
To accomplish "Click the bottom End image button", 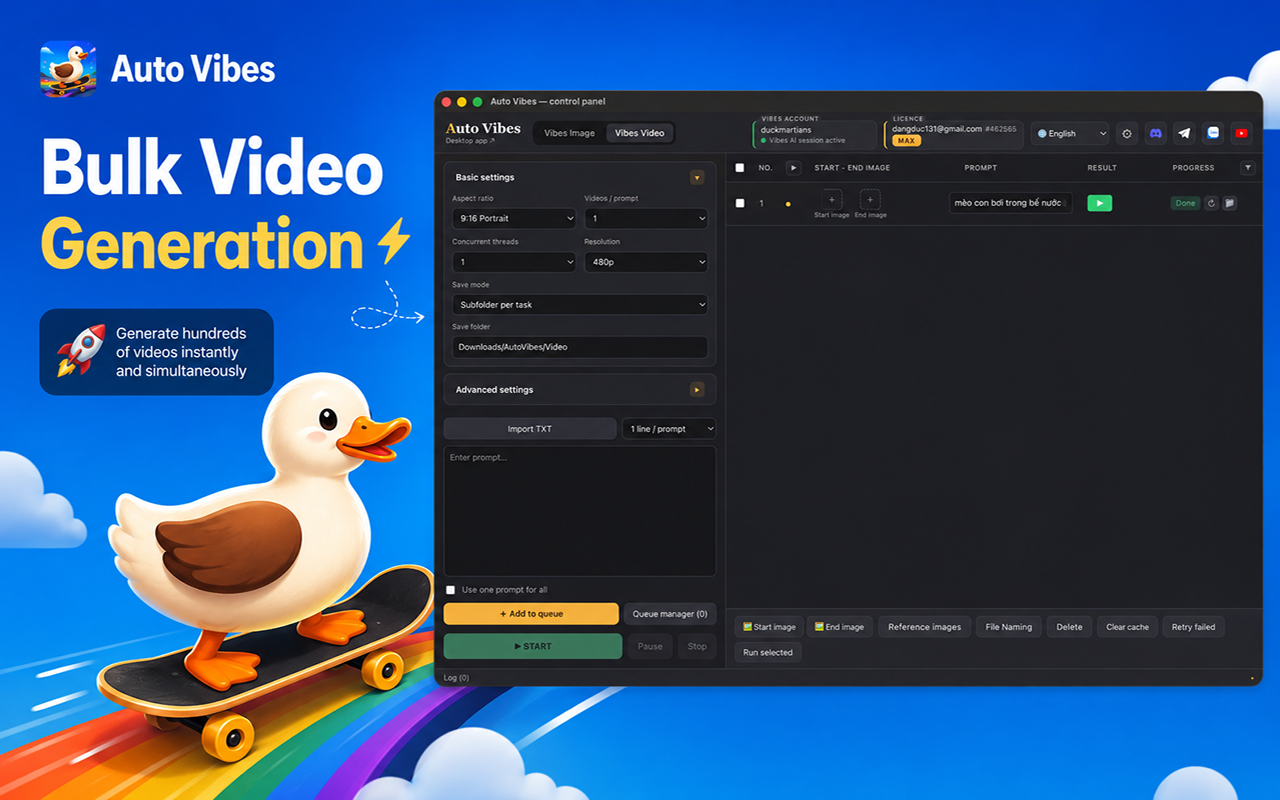I will coord(839,627).
